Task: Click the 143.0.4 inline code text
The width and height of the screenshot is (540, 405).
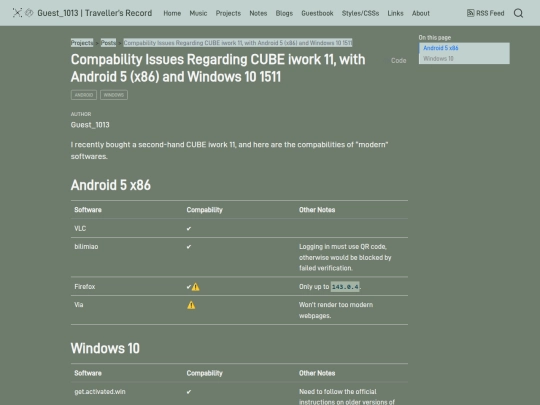Action: (345, 287)
